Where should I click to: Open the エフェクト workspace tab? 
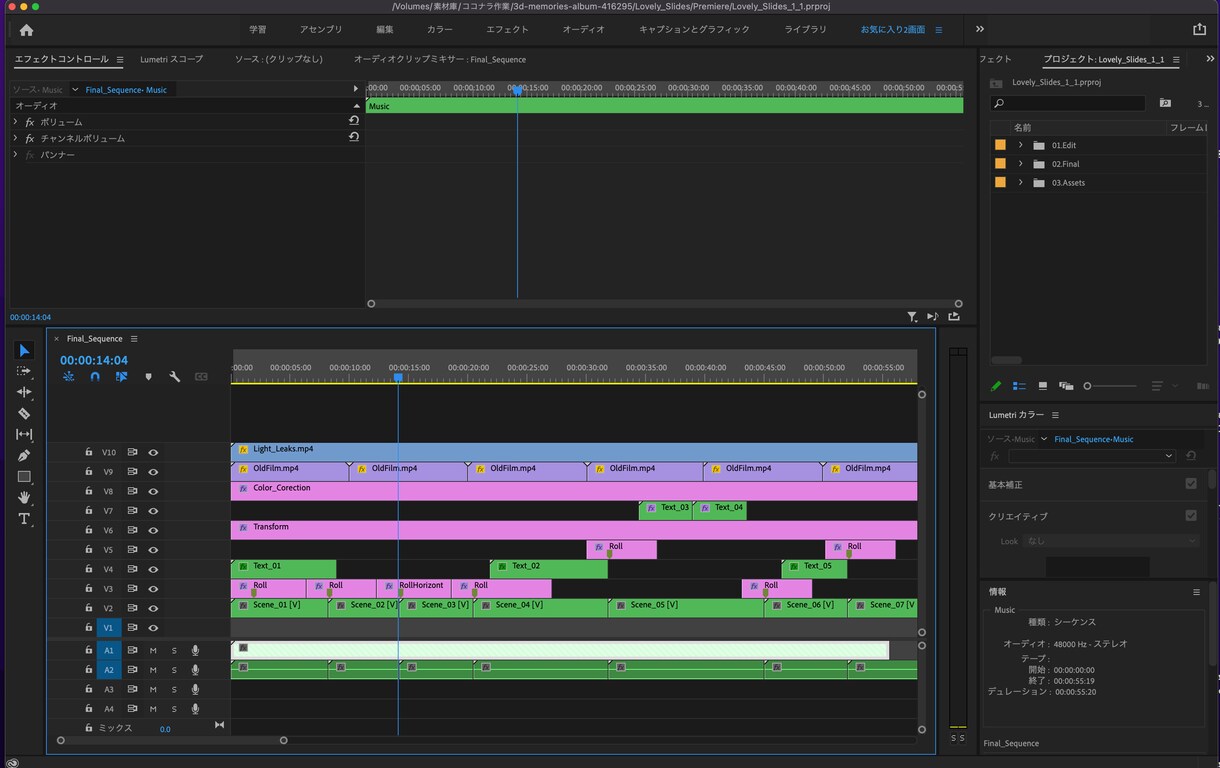tap(507, 30)
